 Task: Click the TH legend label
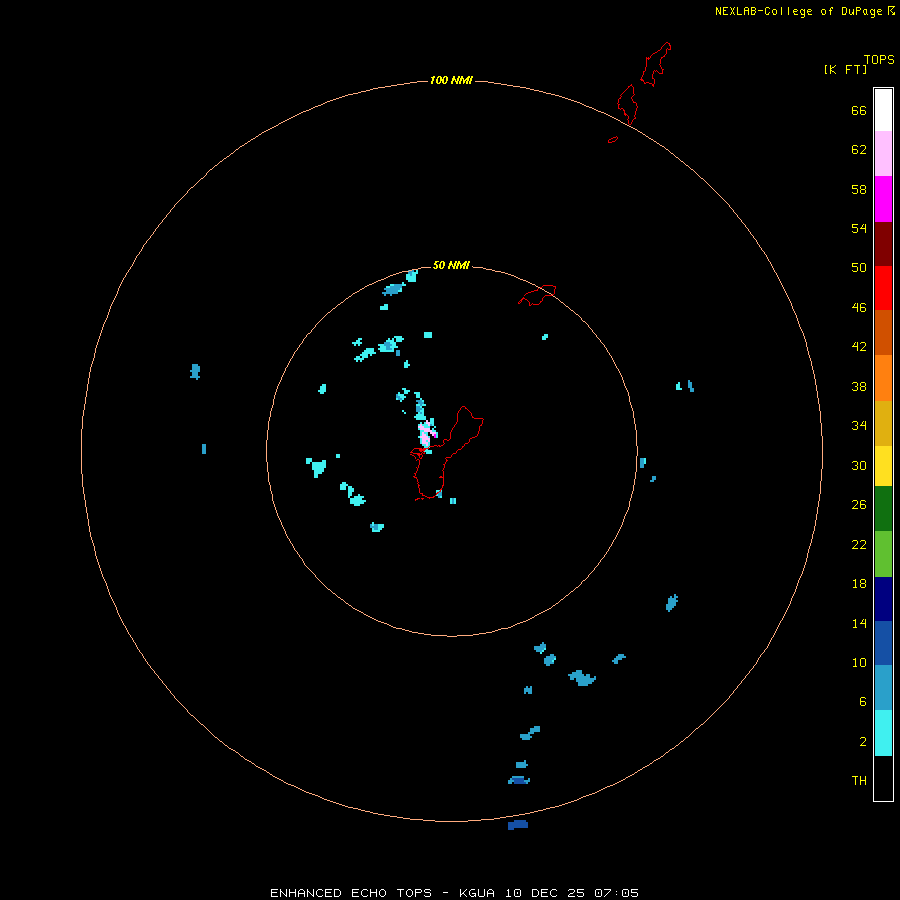(x=859, y=781)
